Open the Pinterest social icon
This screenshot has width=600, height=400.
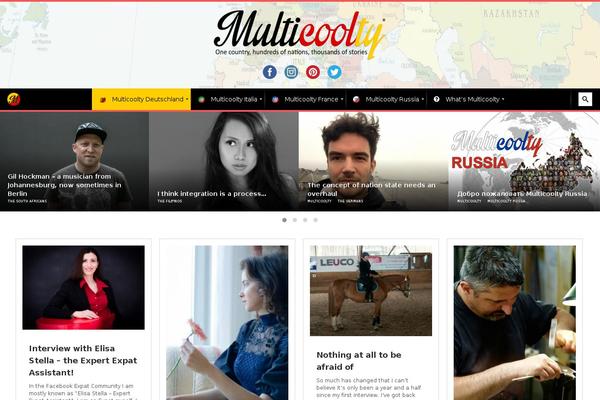(x=313, y=72)
